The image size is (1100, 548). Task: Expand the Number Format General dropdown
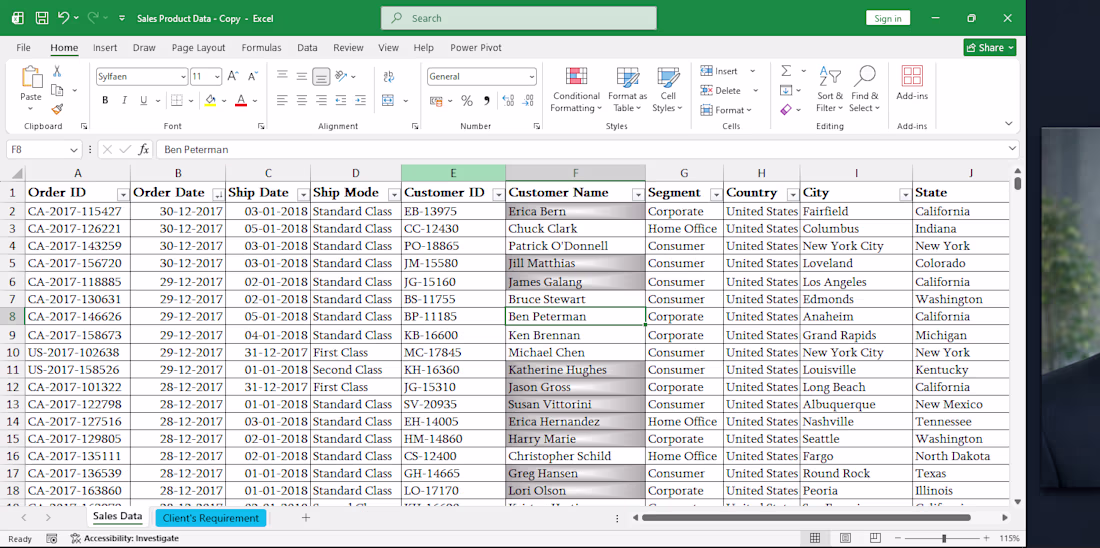point(531,77)
